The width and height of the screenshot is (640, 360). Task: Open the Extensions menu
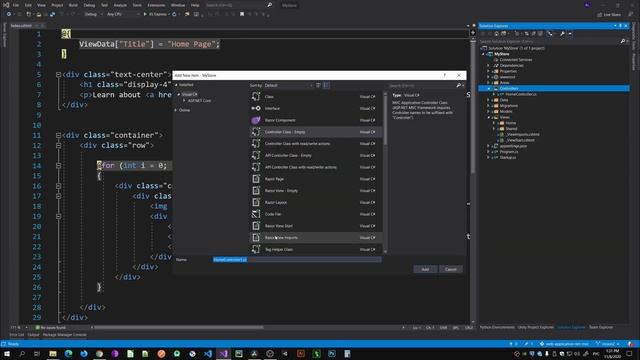(x=156, y=5)
